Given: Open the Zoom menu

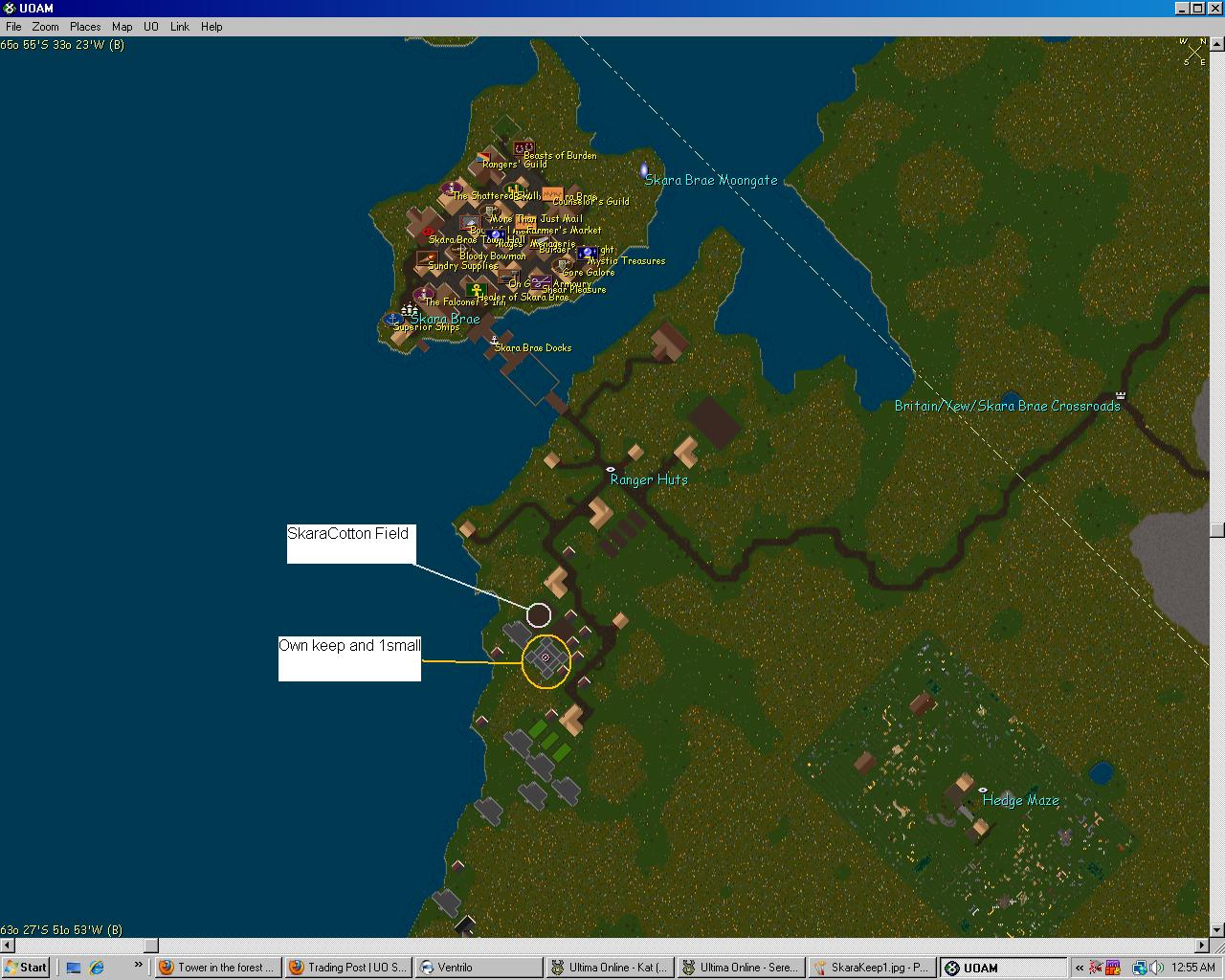Looking at the screenshot, I should [x=45, y=27].
